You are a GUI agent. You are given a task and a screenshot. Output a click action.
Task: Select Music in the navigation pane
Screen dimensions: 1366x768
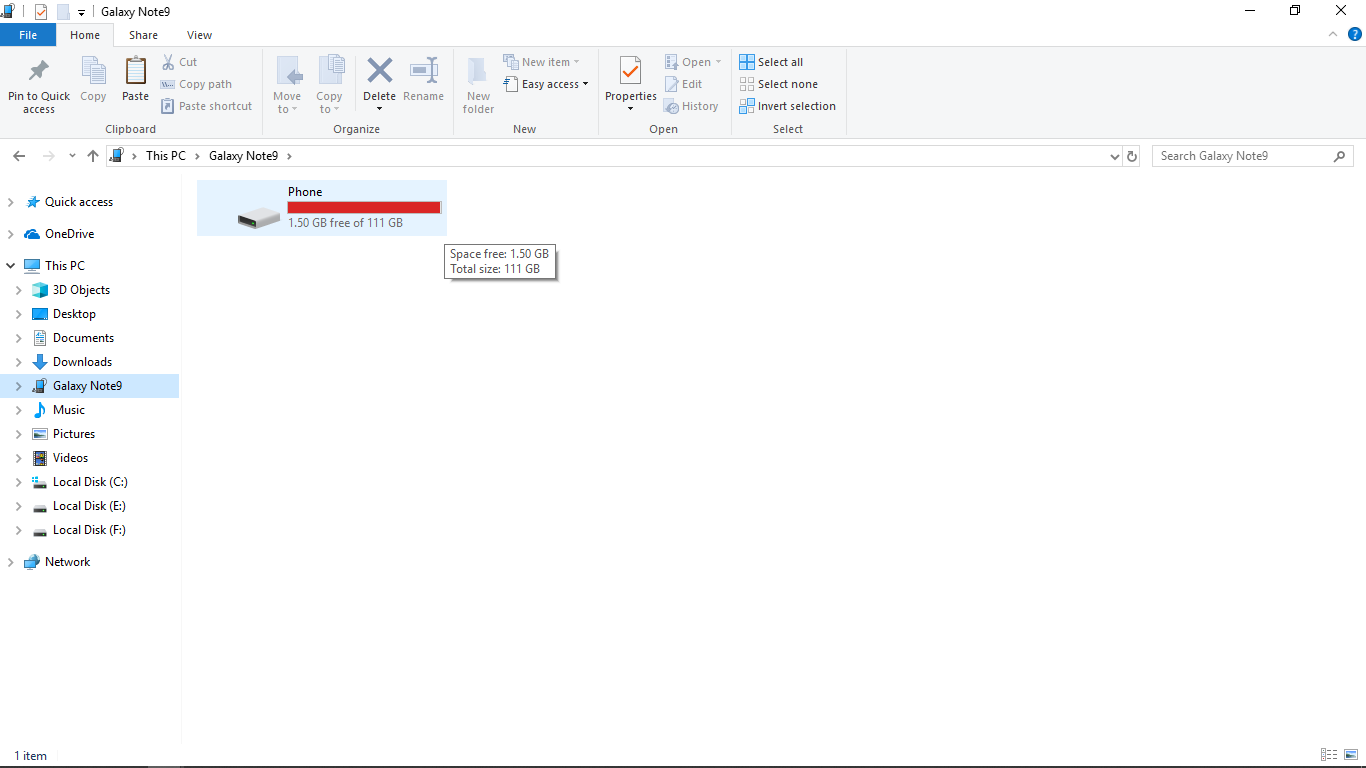pyautogui.click(x=68, y=410)
